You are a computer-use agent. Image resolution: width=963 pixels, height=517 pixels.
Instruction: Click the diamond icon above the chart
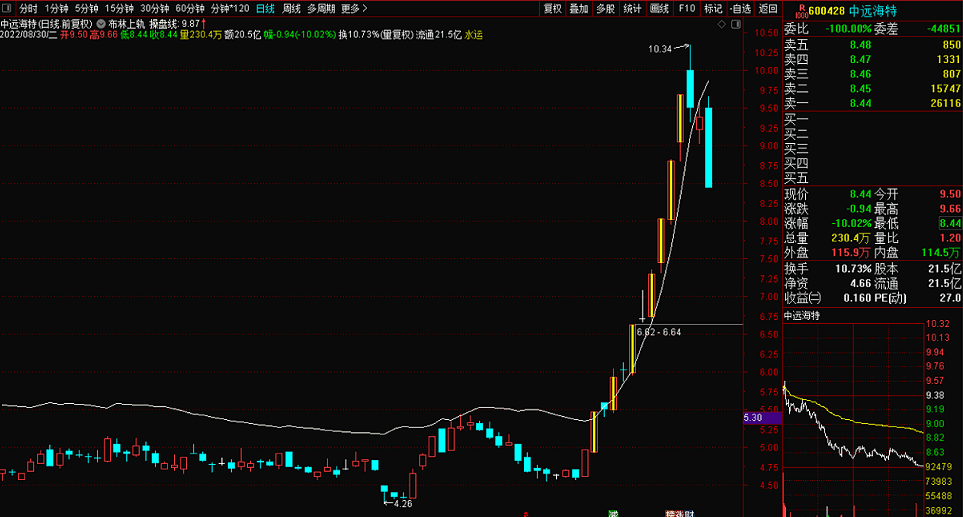coord(722,25)
